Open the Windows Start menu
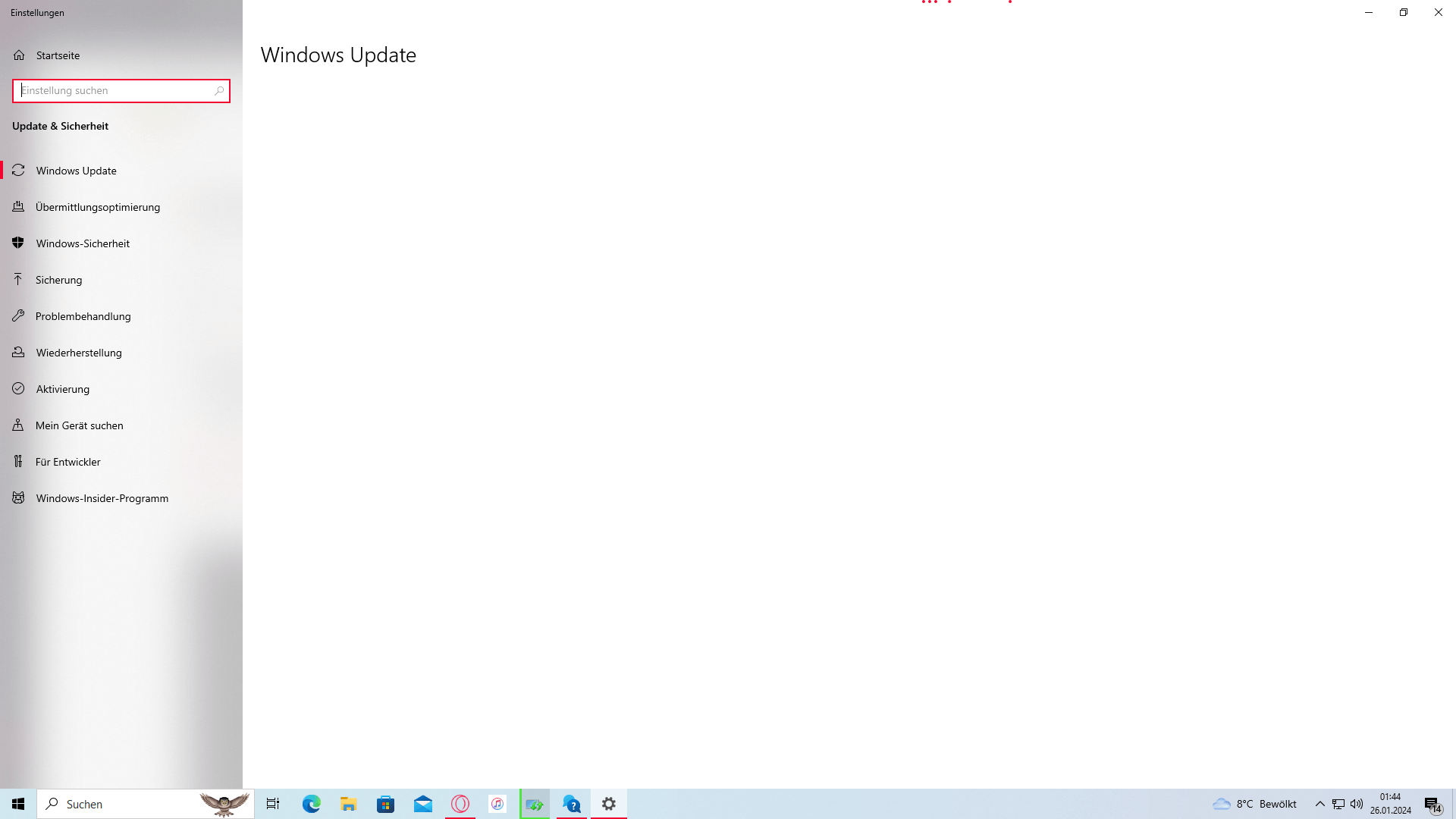The height and width of the screenshot is (819, 1456). (18, 804)
